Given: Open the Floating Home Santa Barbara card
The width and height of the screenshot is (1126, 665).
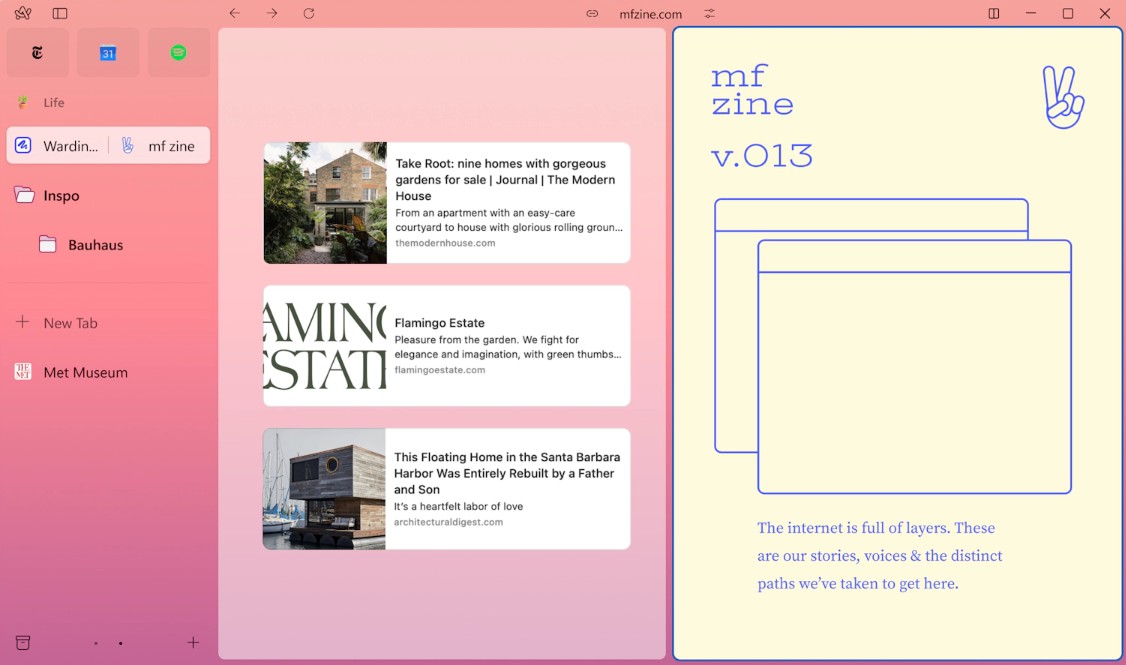Looking at the screenshot, I should pos(447,489).
